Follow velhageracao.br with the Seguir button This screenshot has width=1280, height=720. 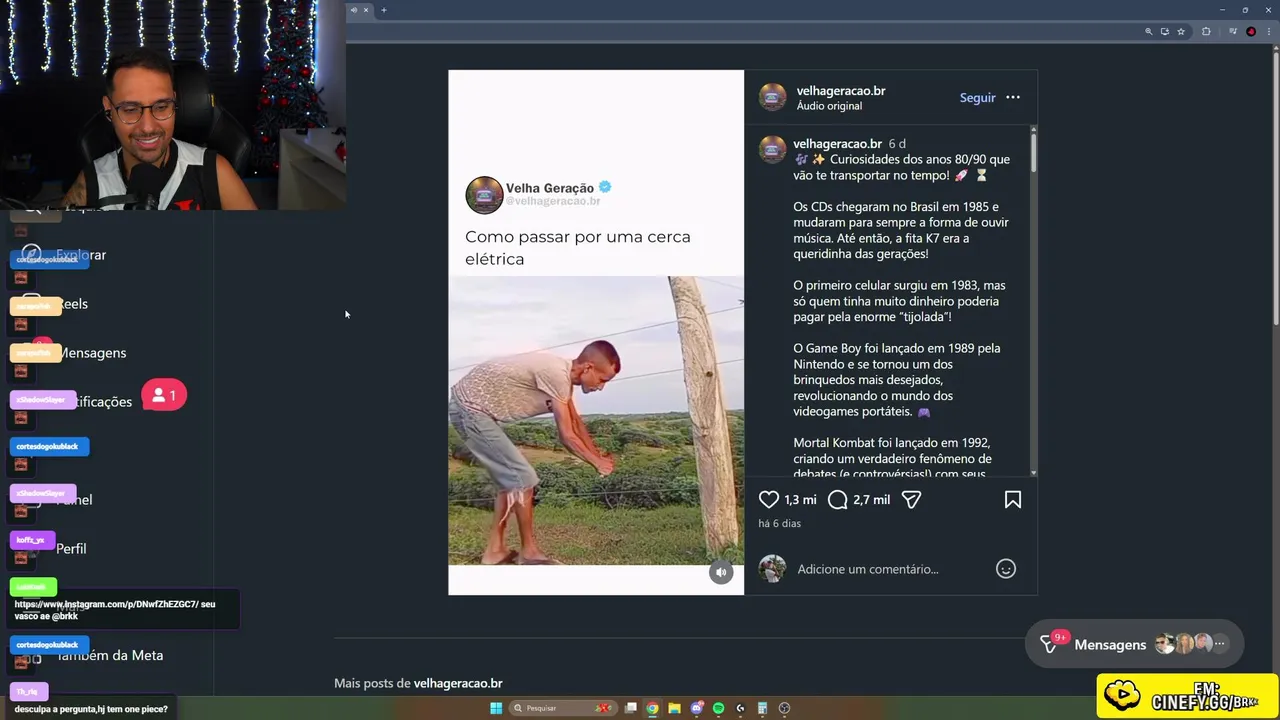pos(977,97)
